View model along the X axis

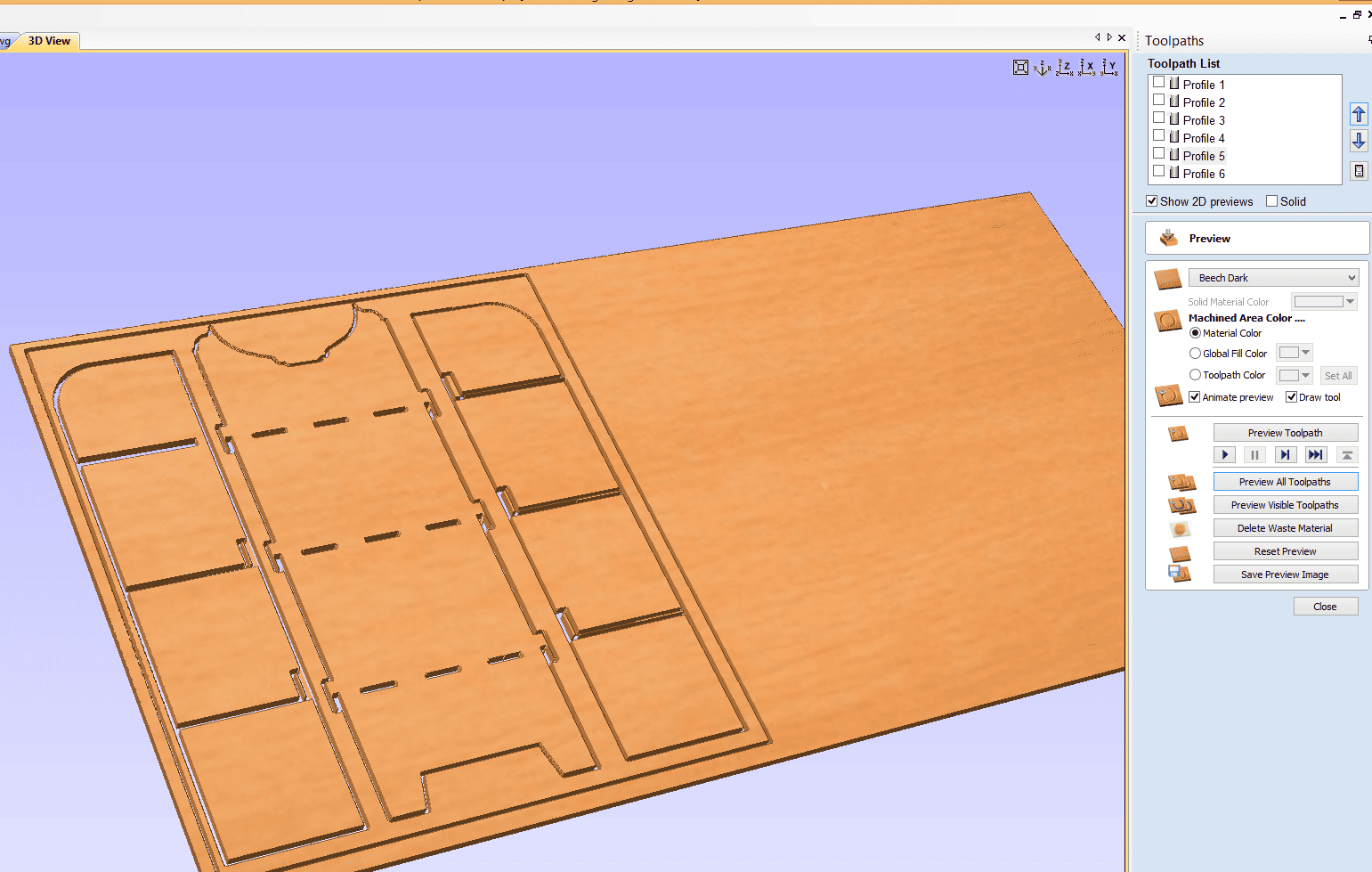[1087, 68]
